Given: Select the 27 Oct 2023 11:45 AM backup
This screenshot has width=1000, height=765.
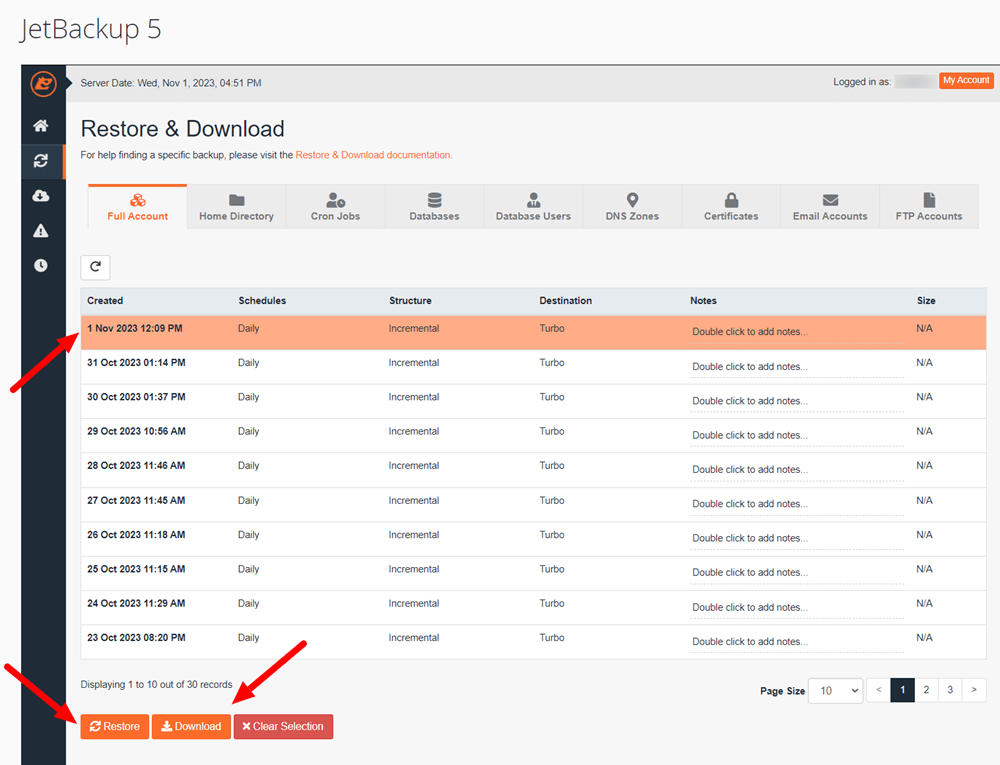Looking at the screenshot, I should [533, 504].
